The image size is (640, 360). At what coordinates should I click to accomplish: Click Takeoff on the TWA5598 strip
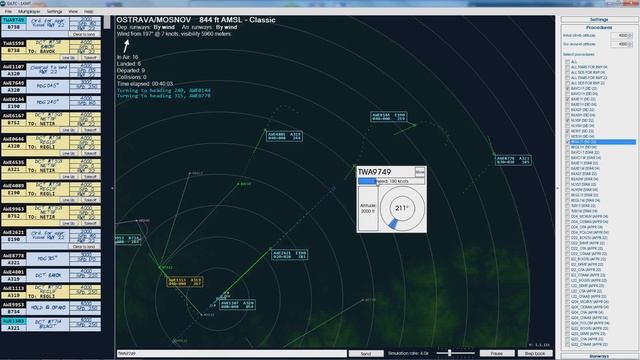[x=90, y=58]
